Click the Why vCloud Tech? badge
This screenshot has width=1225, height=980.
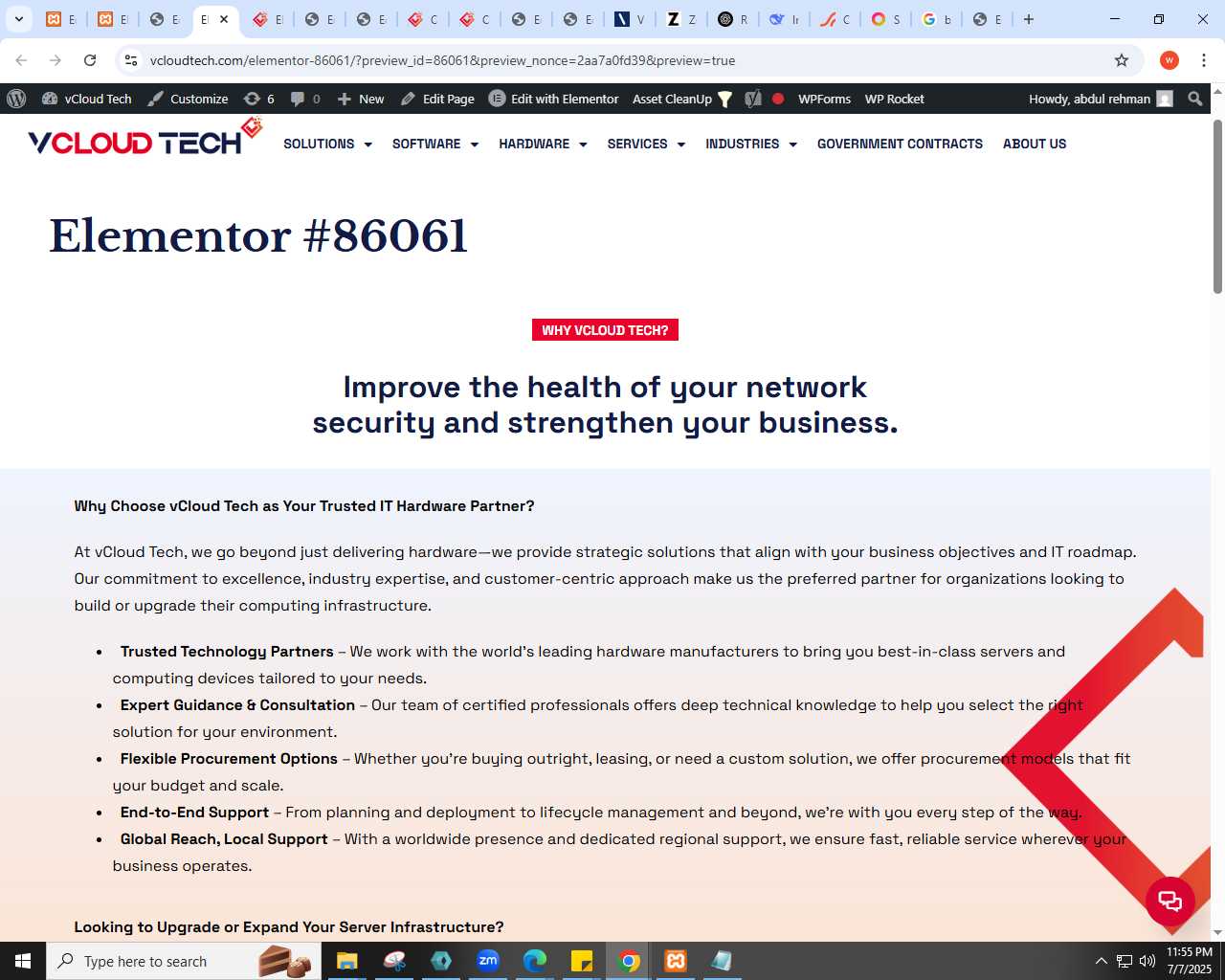[x=605, y=330]
